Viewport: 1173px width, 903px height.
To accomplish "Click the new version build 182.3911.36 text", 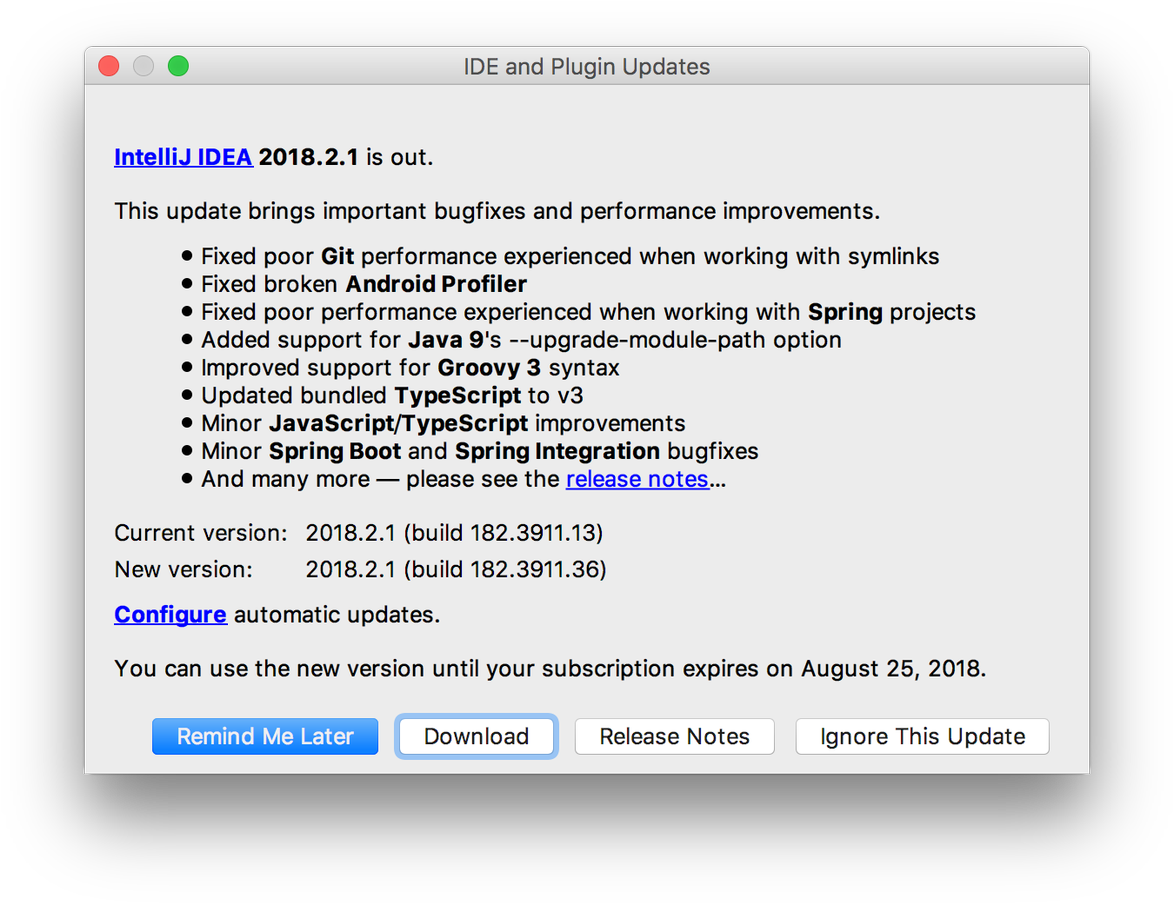I will pyautogui.click(x=455, y=570).
